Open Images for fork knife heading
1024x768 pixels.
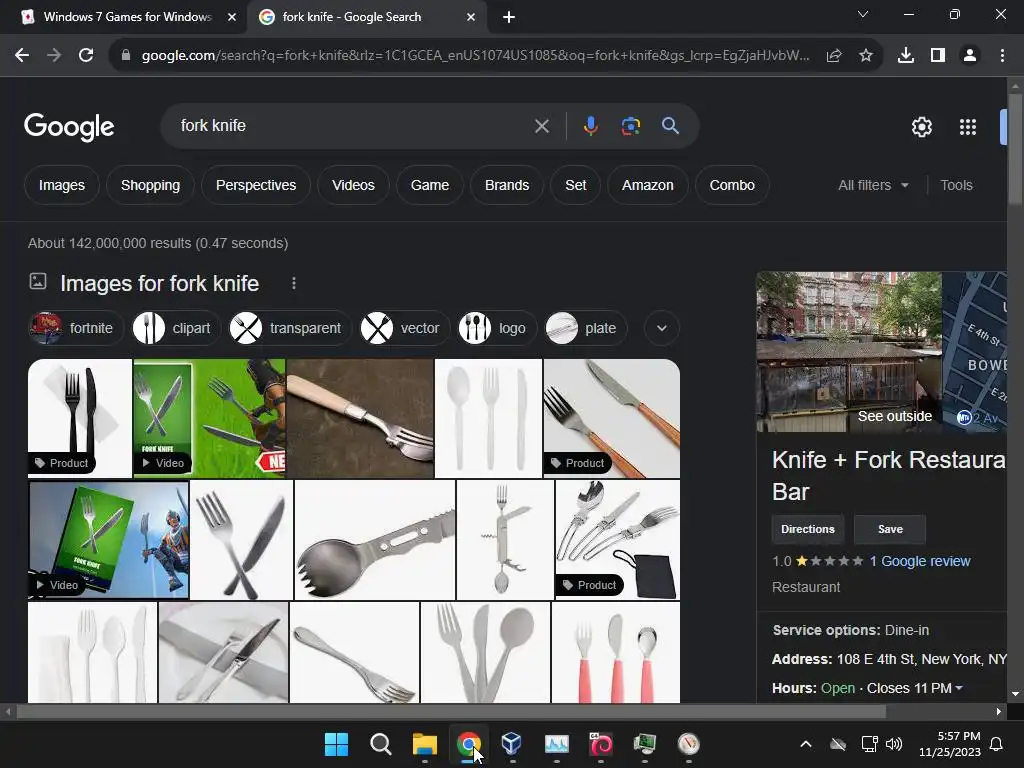coord(159,283)
